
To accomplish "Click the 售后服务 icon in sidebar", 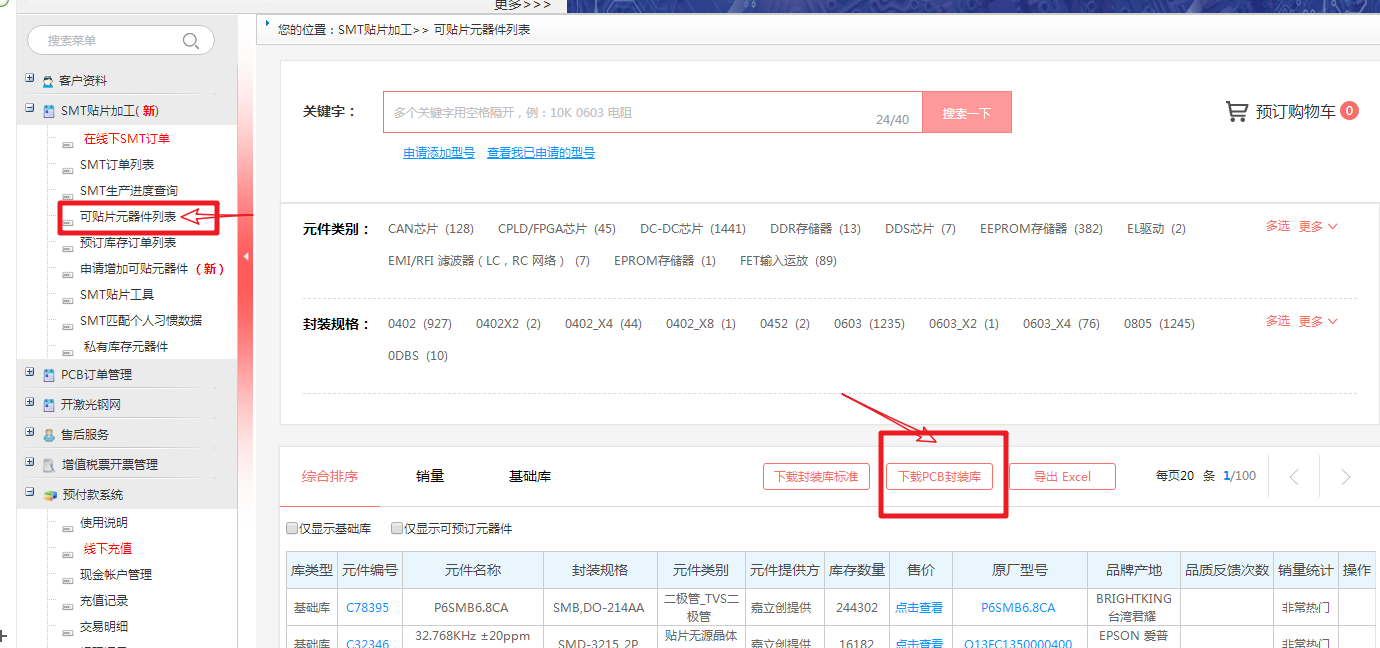I will pyautogui.click(x=49, y=435).
